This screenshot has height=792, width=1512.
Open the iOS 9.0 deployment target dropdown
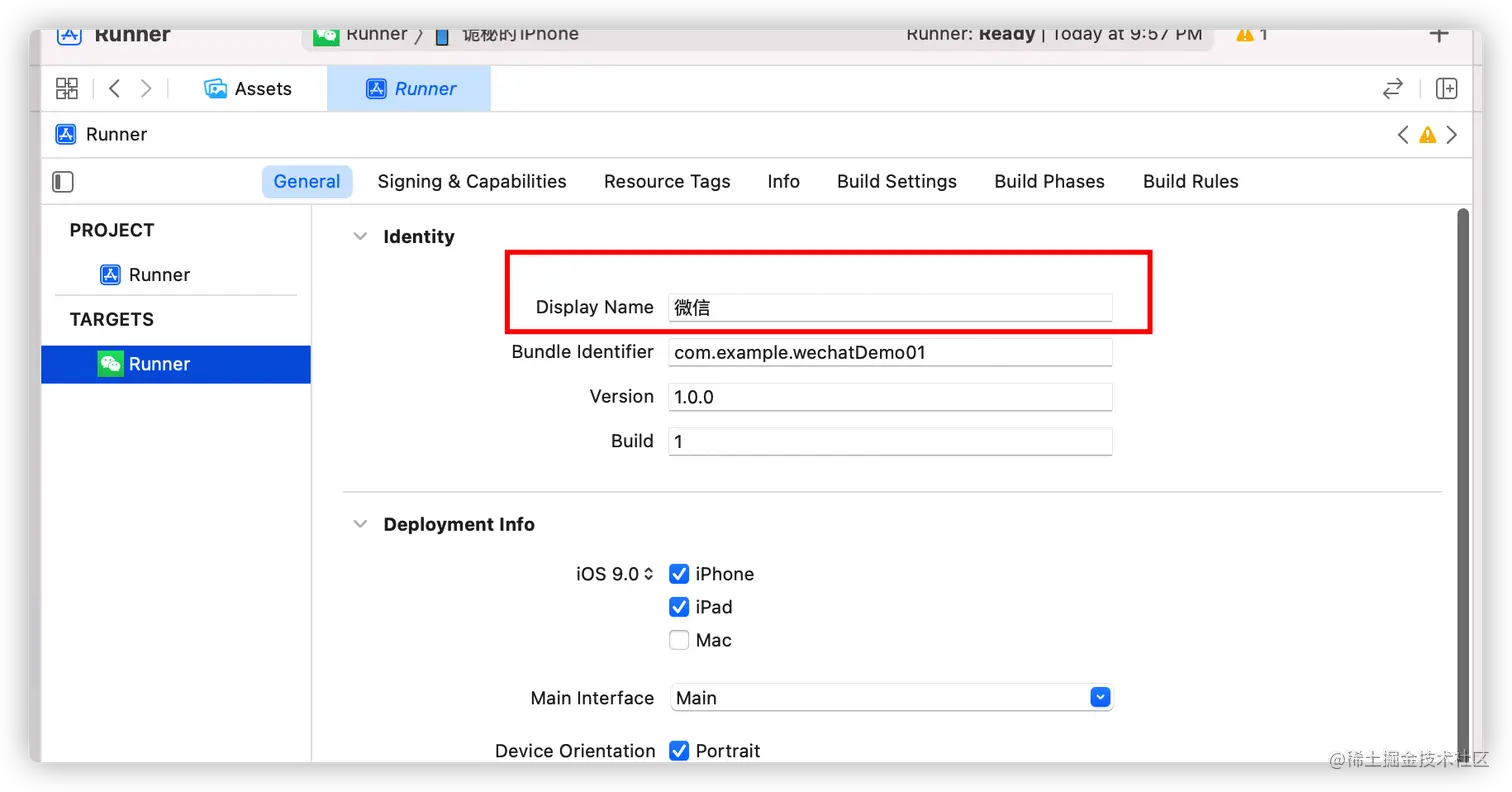pyautogui.click(x=615, y=574)
